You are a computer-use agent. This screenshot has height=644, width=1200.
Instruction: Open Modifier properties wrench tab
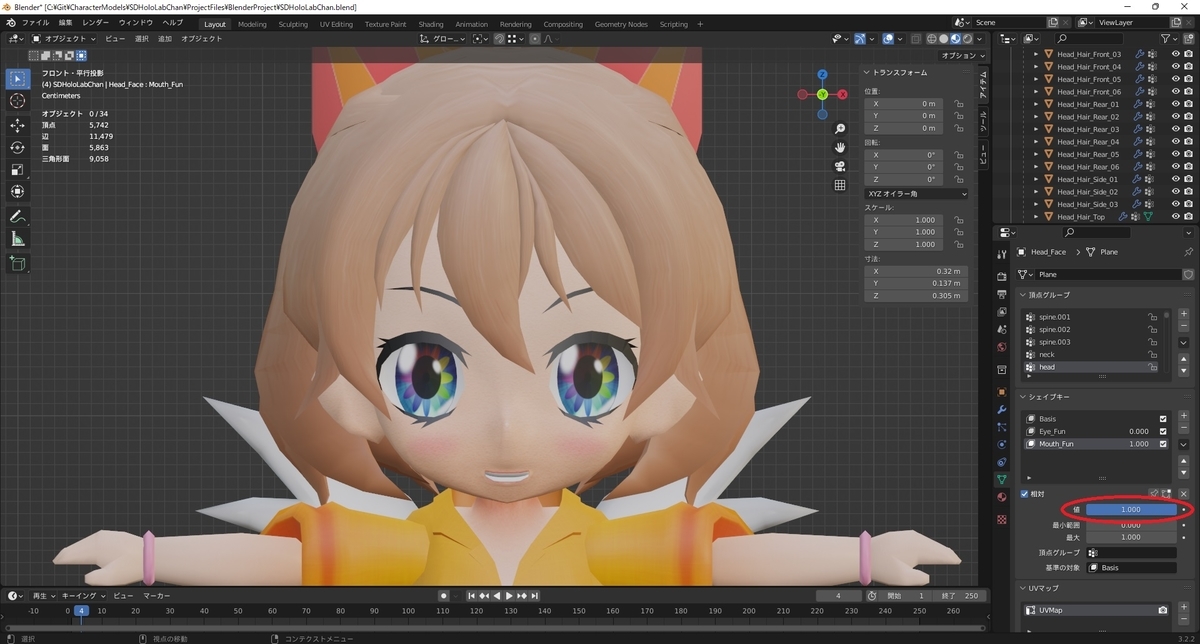coord(1002,410)
